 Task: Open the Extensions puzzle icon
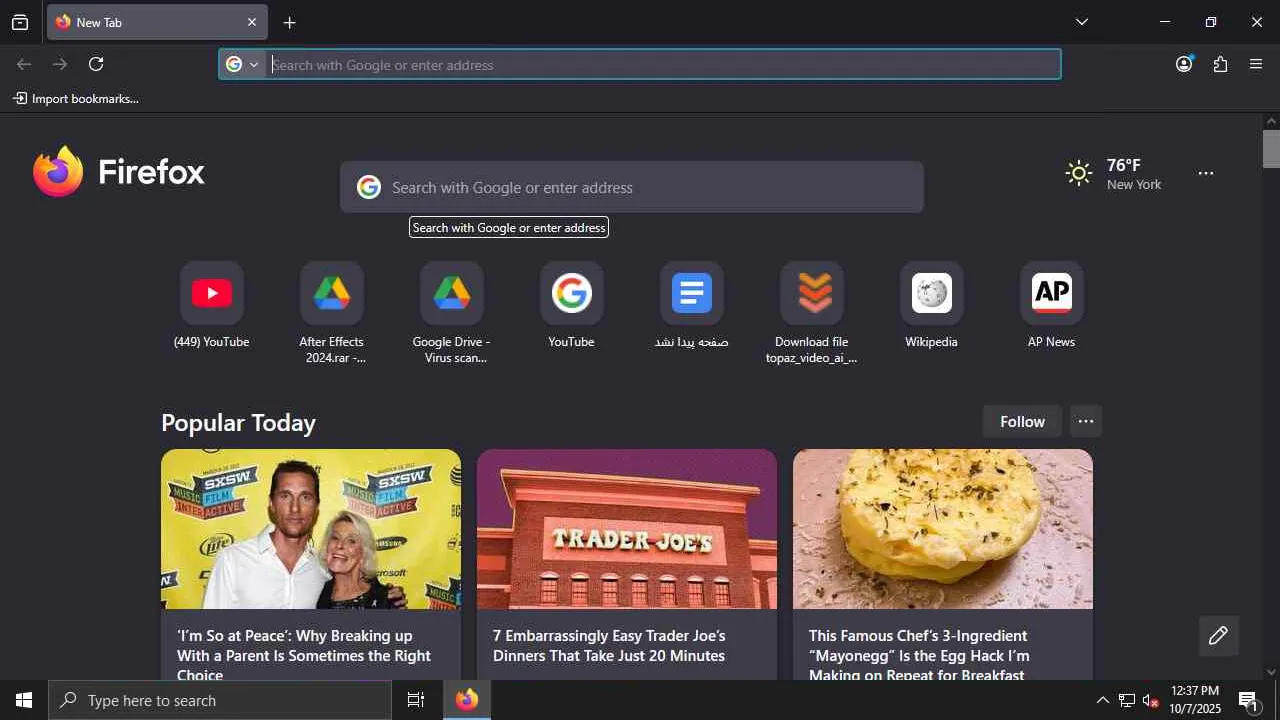(1220, 64)
